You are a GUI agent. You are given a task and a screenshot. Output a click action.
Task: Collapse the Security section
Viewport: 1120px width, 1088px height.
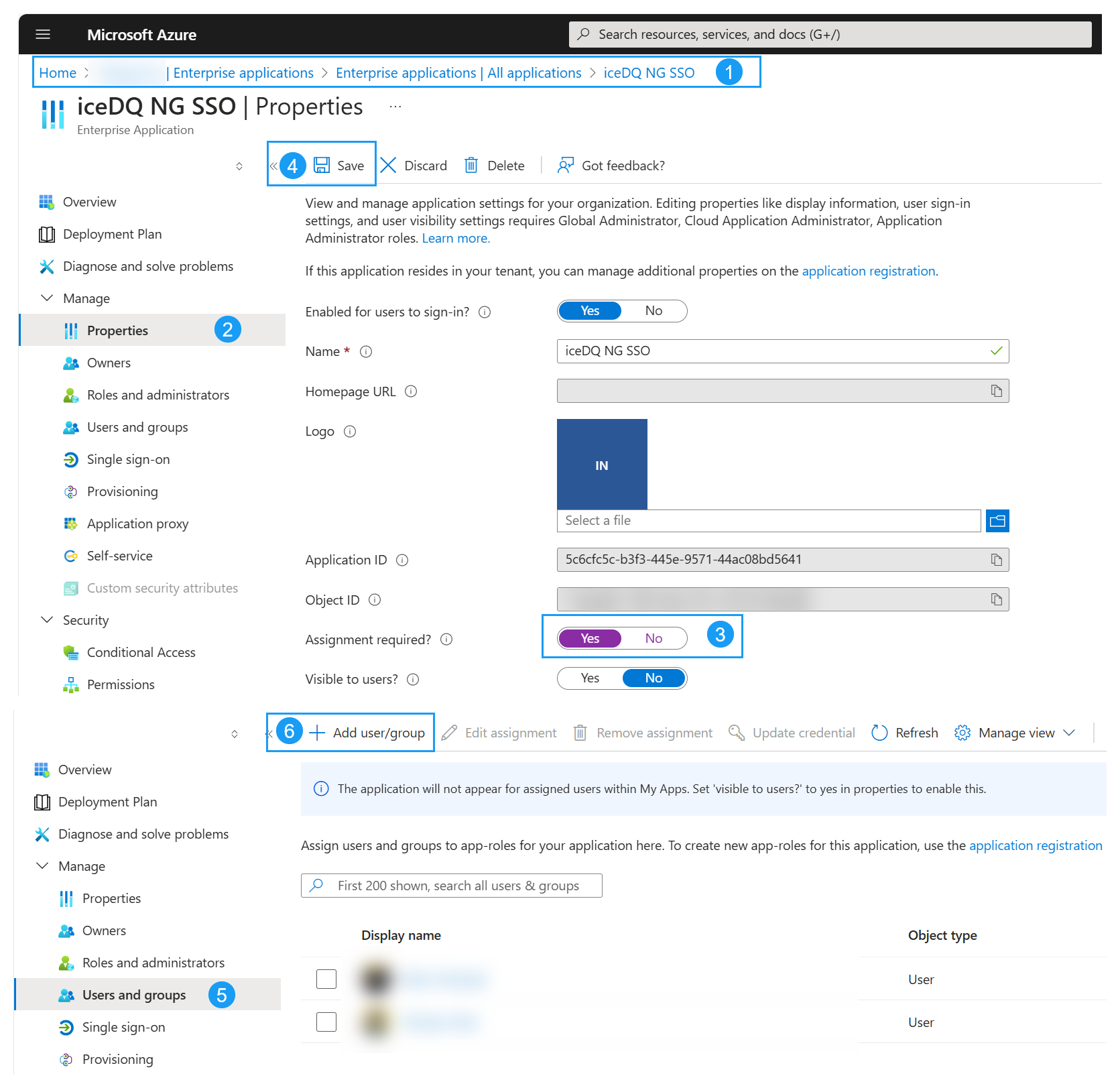coord(46,620)
